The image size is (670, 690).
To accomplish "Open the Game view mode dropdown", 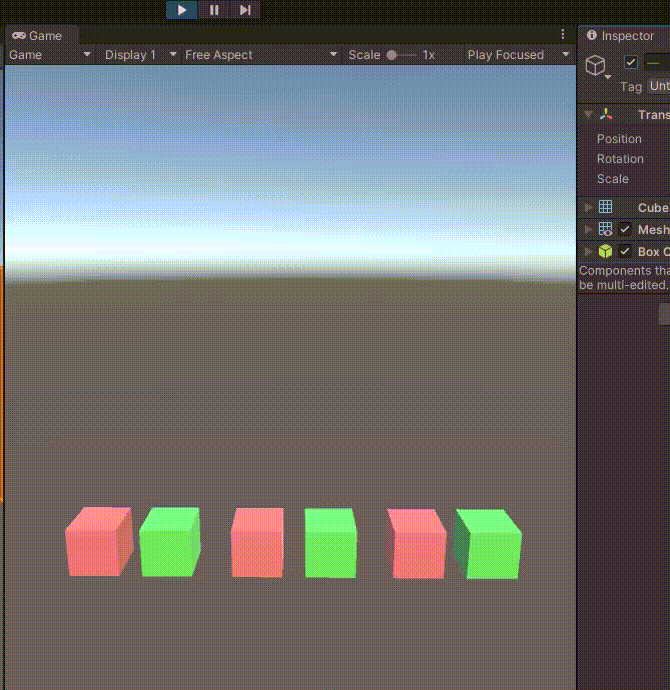I will pos(50,55).
